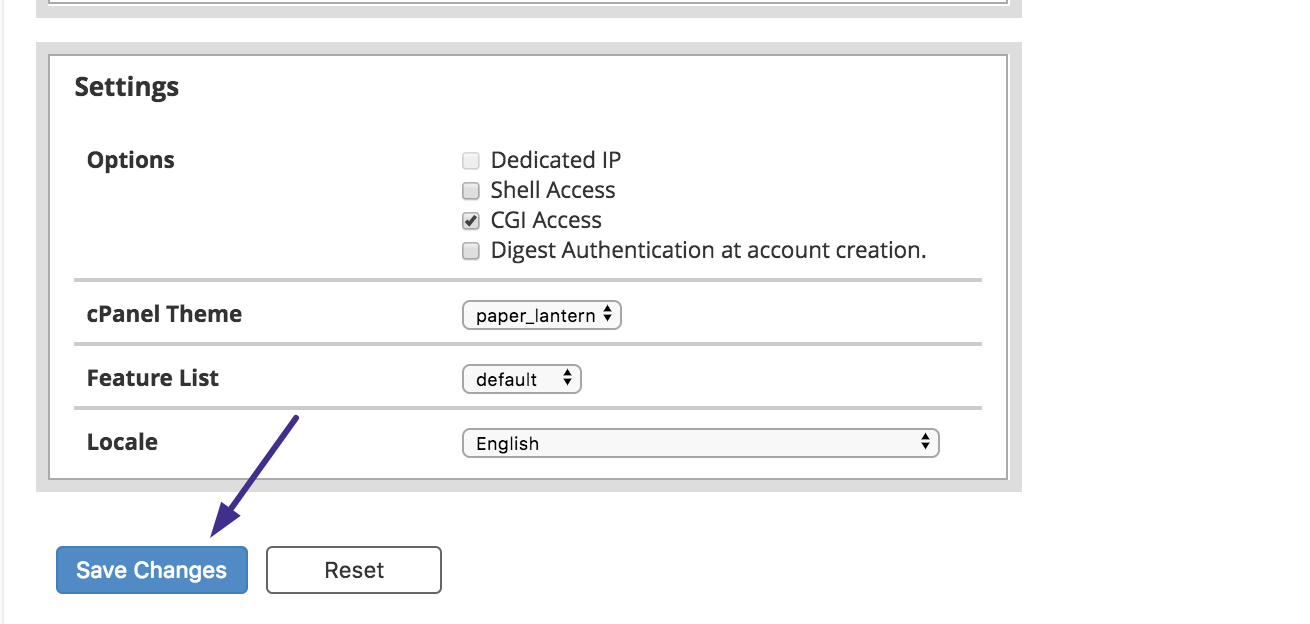This screenshot has height=624, width=1310.
Task: Open the paper_lantern cPanel Theme dropdown
Action: click(x=541, y=316)
